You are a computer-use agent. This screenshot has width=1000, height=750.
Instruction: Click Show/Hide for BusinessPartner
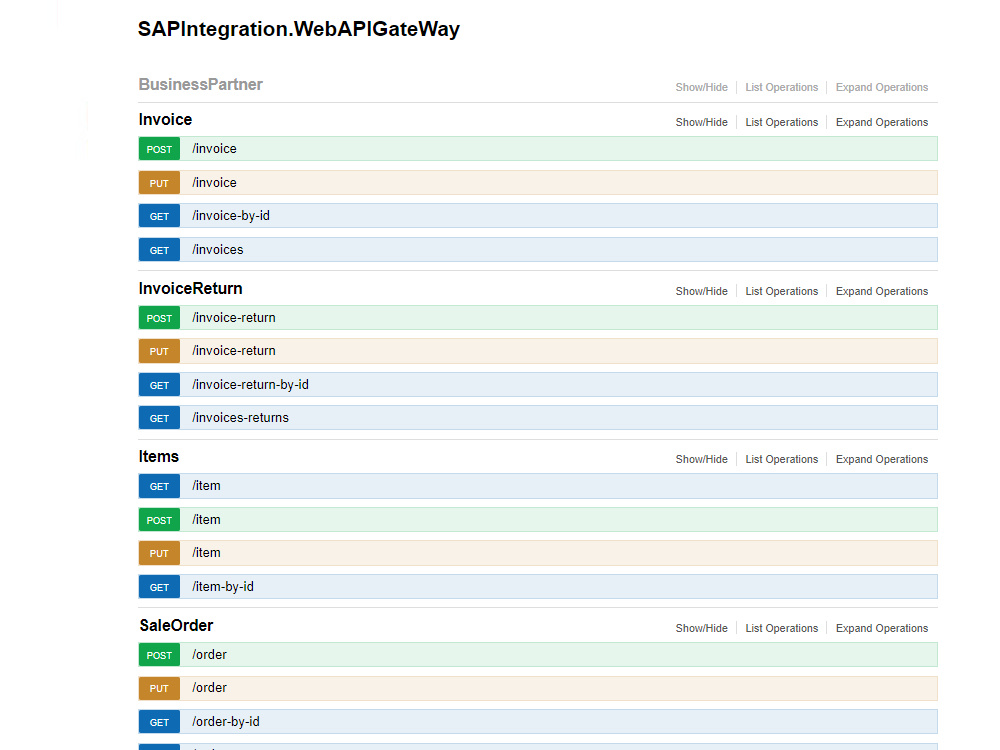702,87
